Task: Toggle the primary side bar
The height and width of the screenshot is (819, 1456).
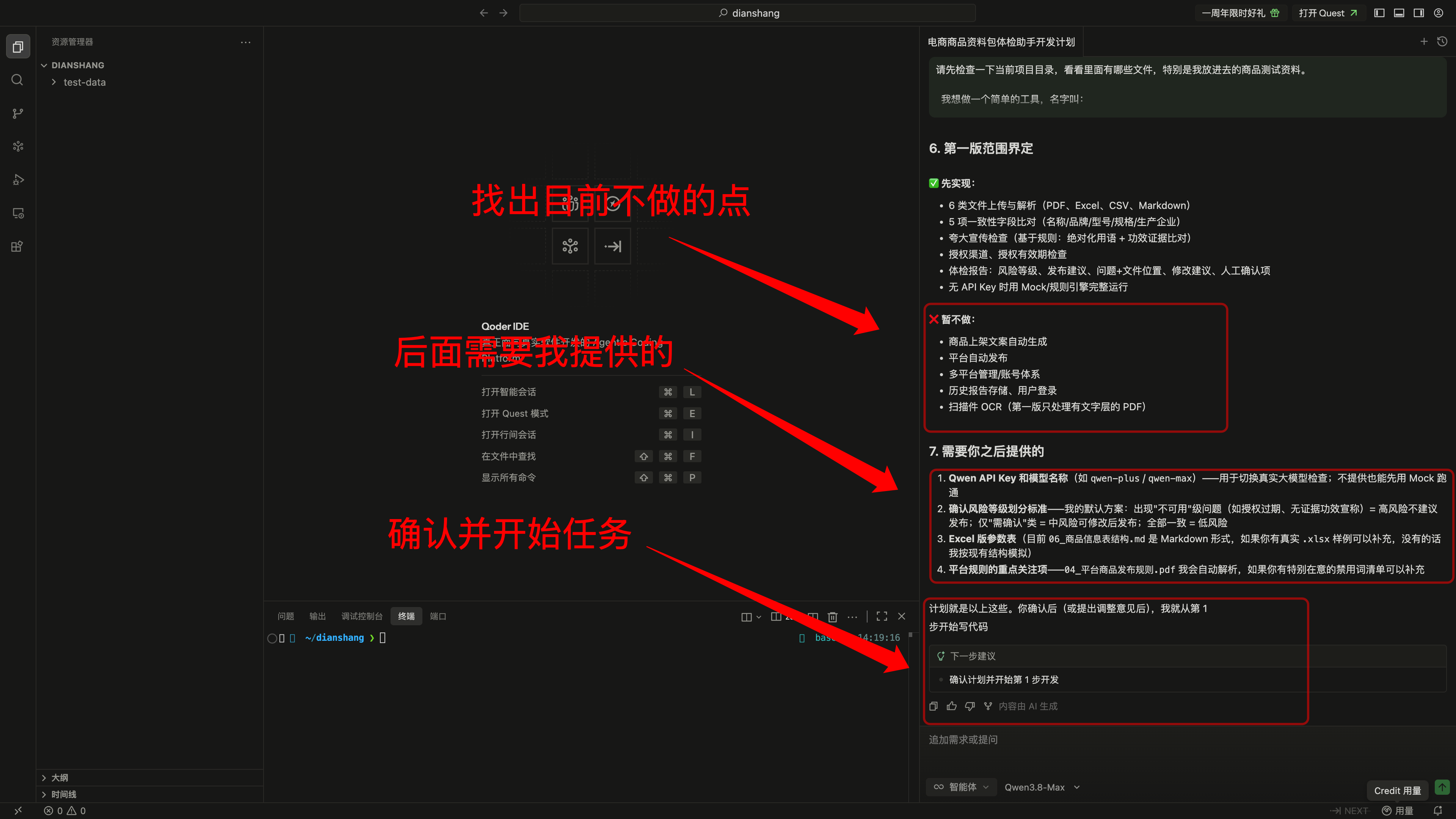Action: tap(1380, 13)
